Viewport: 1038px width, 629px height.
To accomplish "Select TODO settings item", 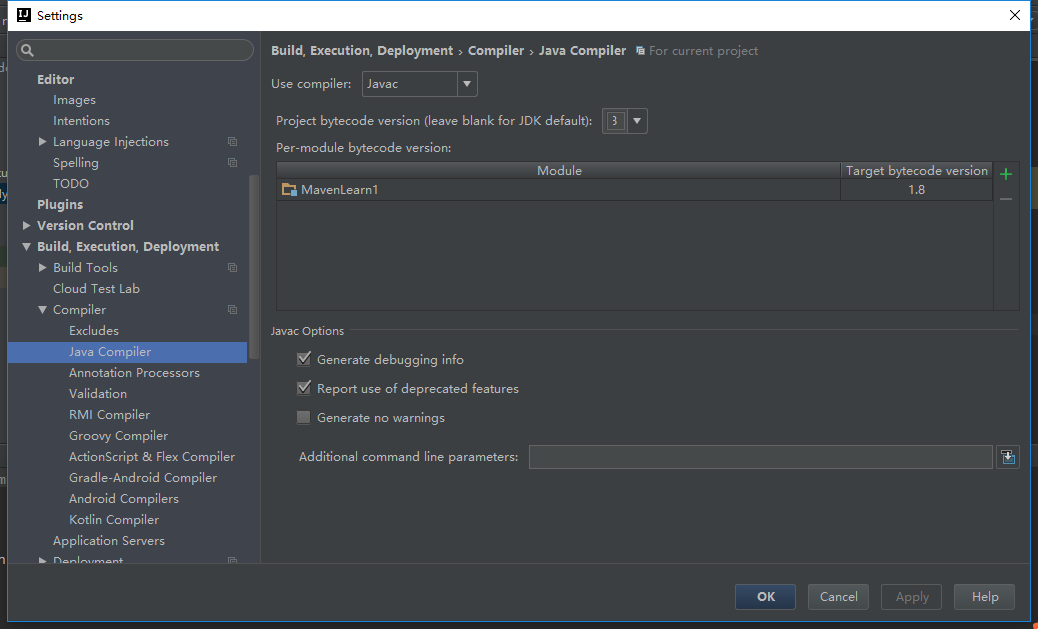I will pyautogui.click(x=71, y=183).
